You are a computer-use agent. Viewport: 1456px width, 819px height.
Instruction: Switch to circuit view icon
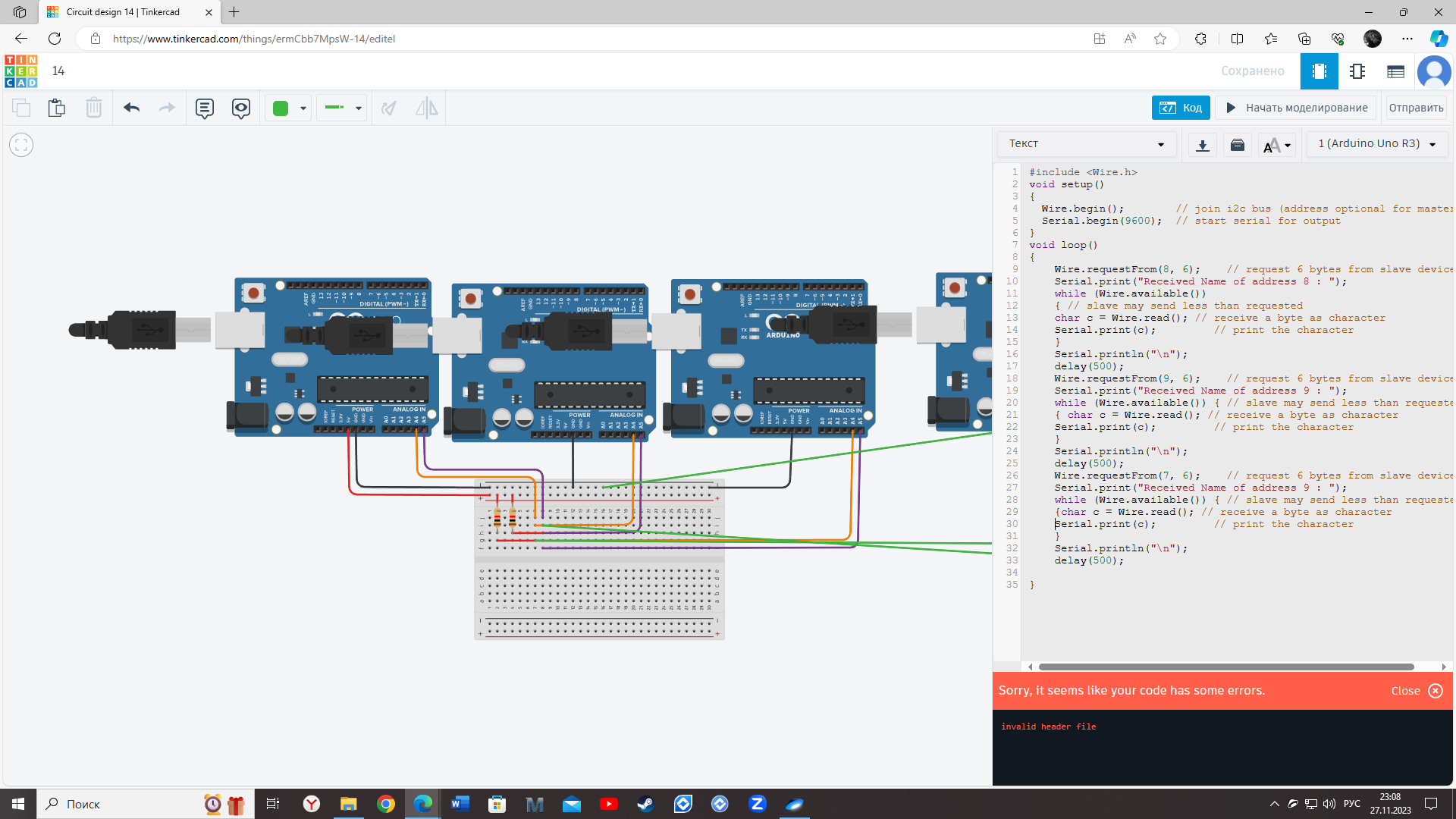point(1319,71)
